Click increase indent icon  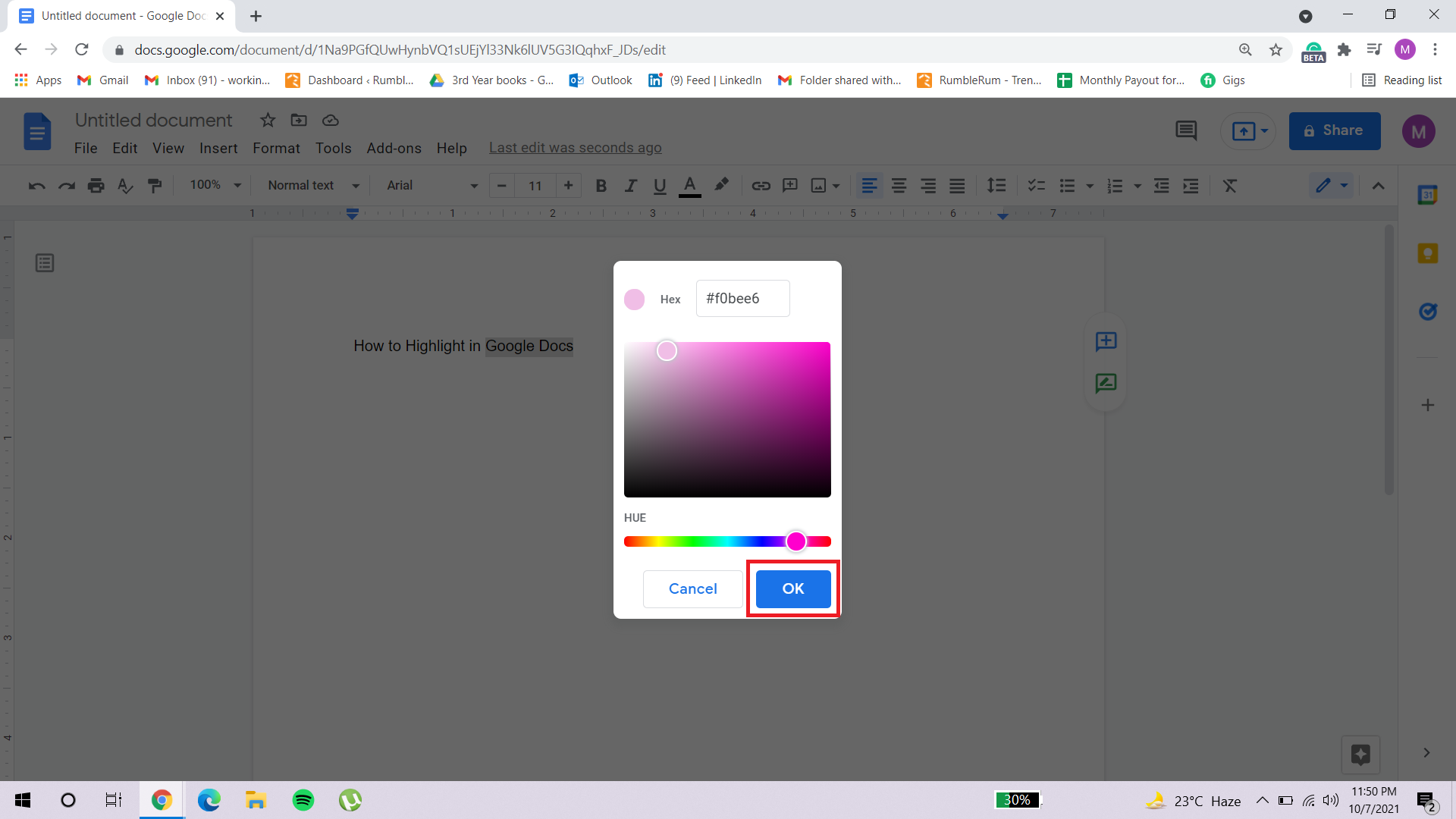(x=1191, y=186)
